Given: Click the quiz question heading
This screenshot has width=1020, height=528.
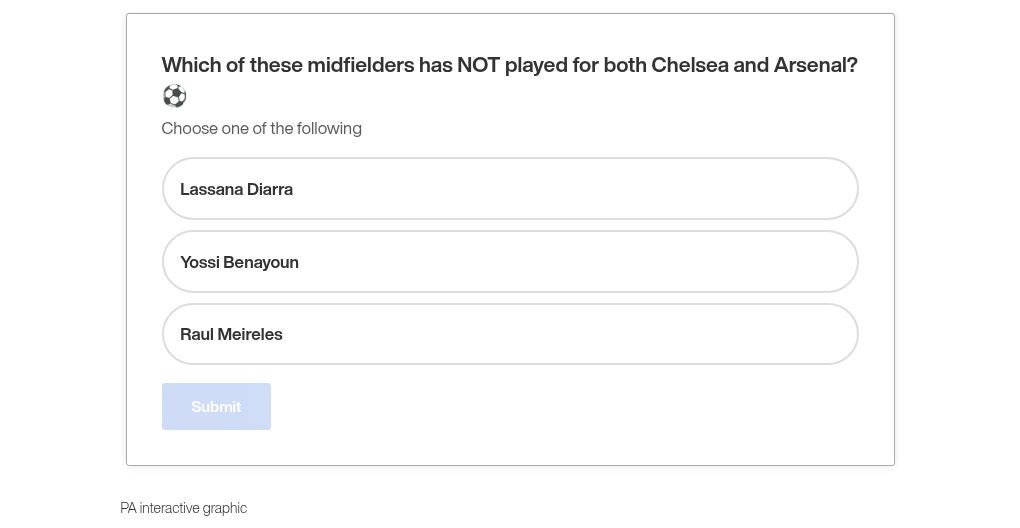Looking at the screenshot, I should (x=509, y=66).
